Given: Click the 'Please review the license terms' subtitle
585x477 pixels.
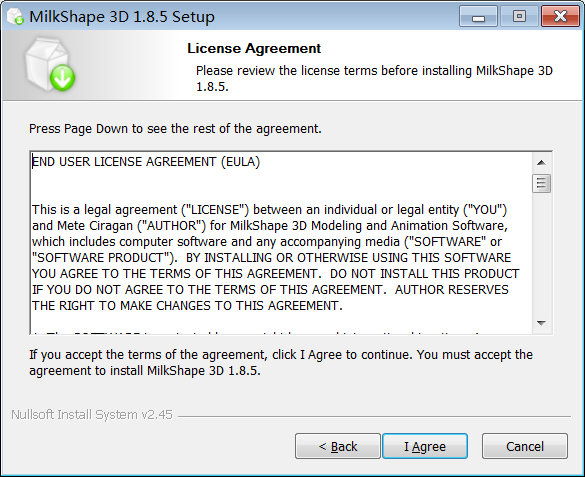Looking at the screenshot, I should point(374,78).
